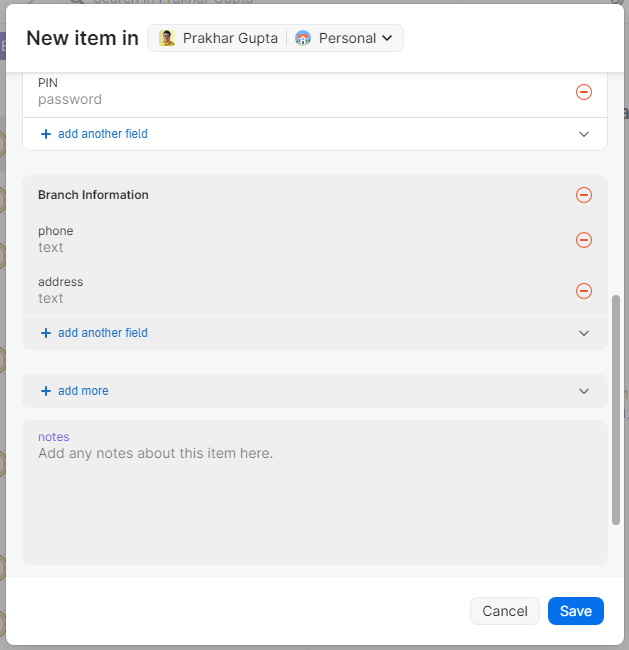
Task: Open the Personal vault dropdown
Action: tap(386, 39)
